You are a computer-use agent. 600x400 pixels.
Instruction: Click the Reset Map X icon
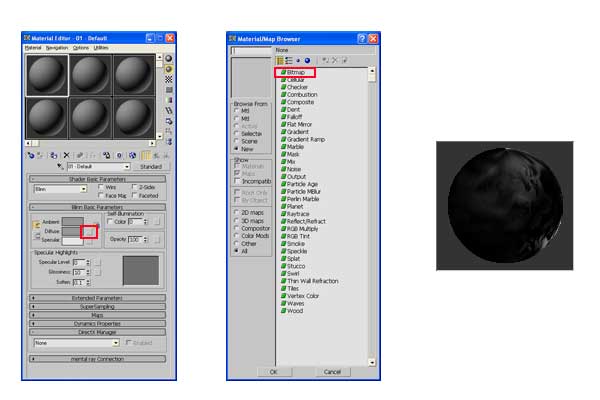click(x=67, y=155)
